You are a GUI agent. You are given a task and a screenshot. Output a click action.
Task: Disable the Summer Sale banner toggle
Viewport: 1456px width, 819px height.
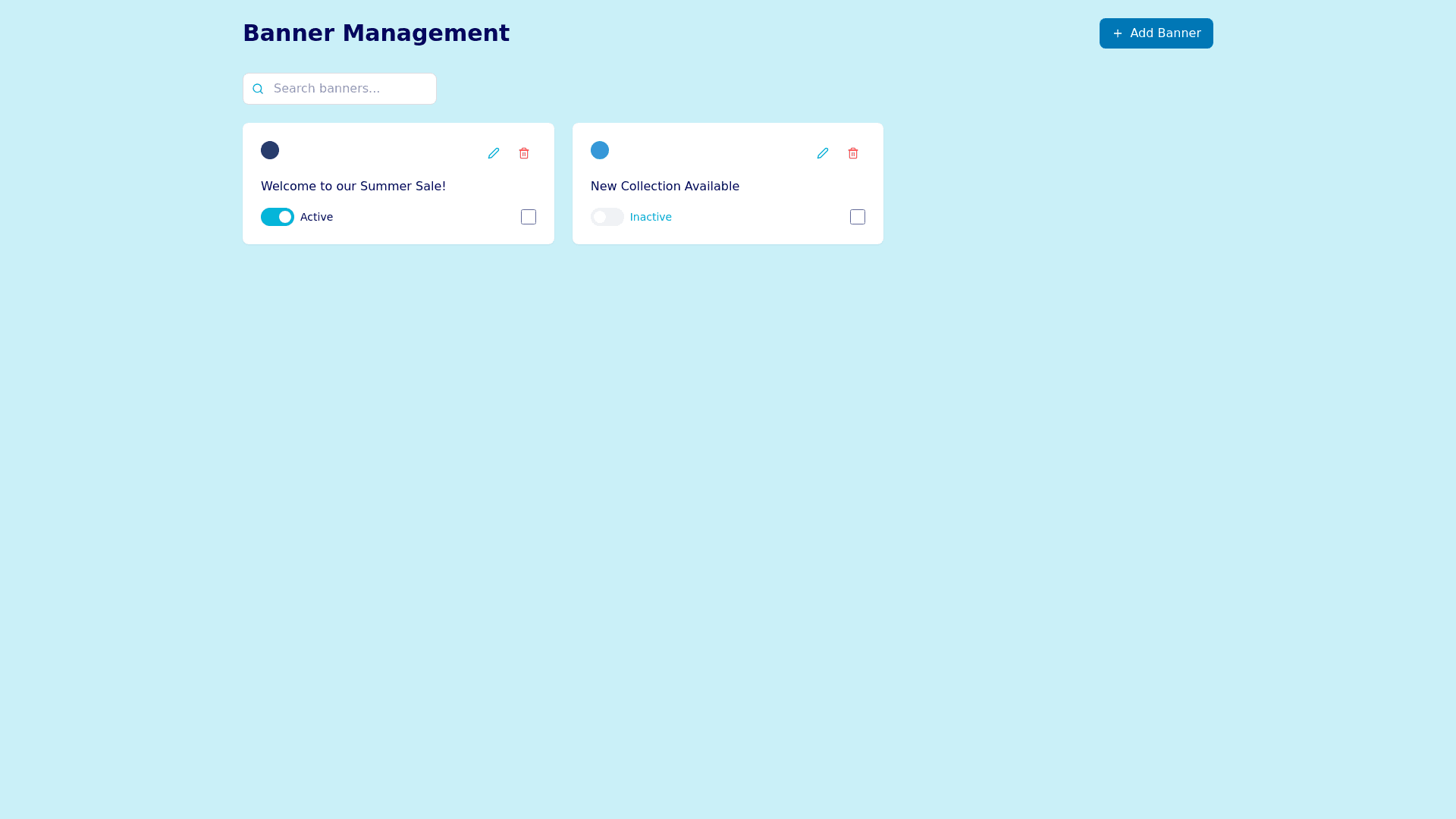(278, 217)
